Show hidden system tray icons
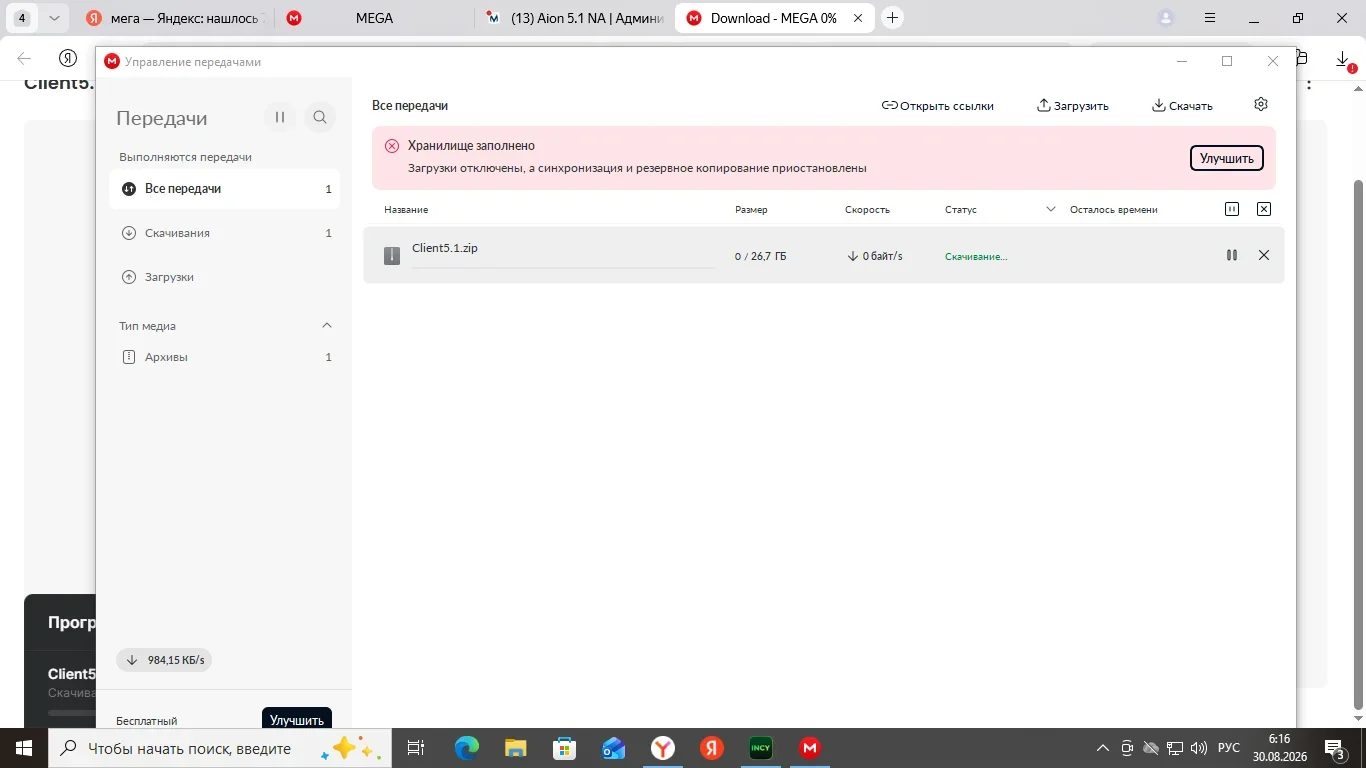This screenshot has height=768, width=1366. click(x=1103, y=748)
